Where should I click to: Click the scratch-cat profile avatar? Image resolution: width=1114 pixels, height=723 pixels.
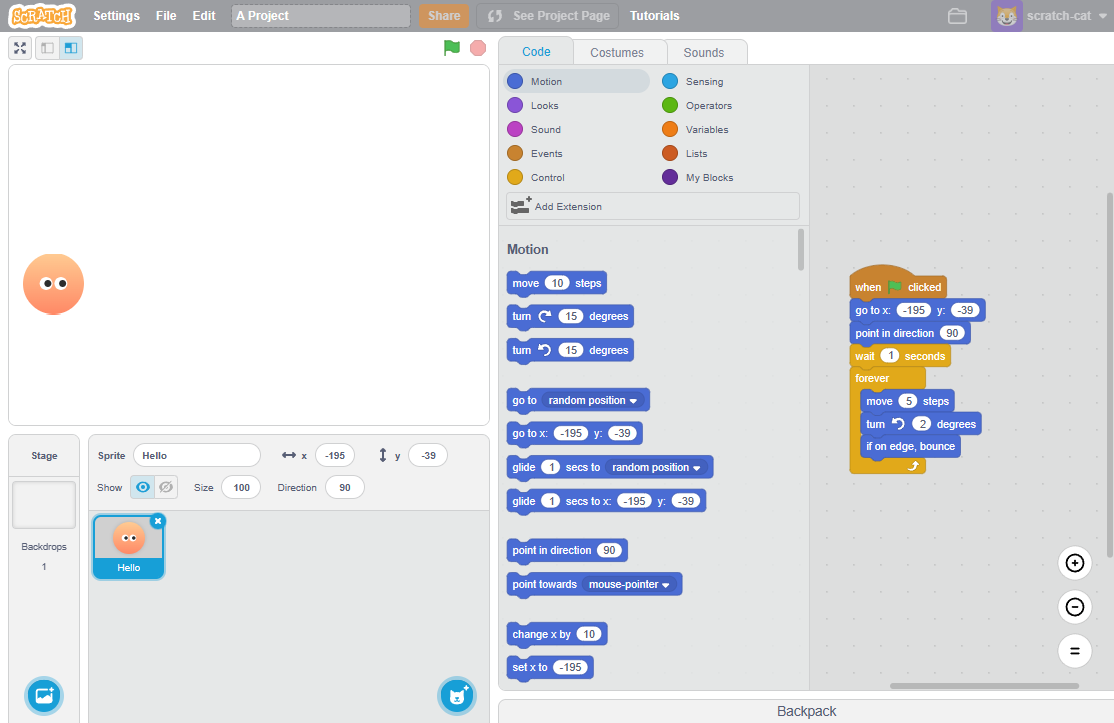(1006, 16)
